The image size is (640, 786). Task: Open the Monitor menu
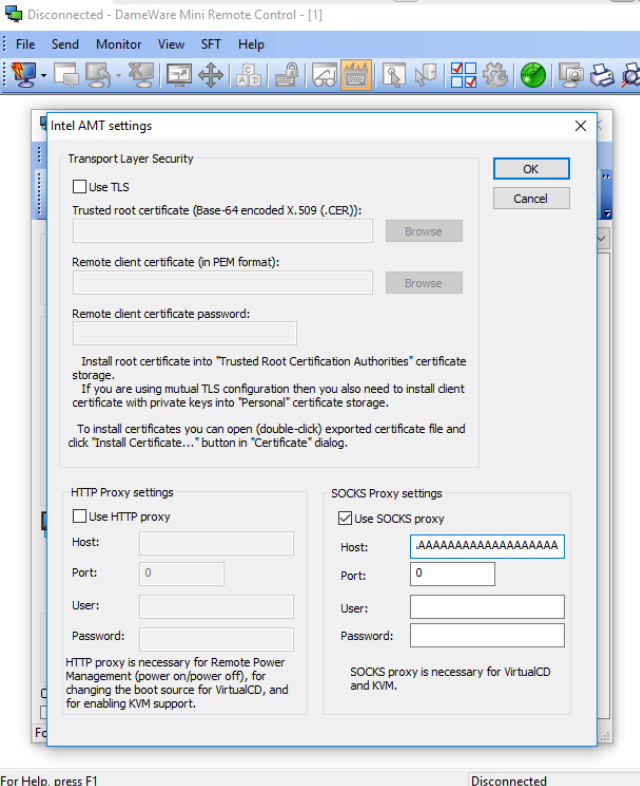tap(118, 44)
